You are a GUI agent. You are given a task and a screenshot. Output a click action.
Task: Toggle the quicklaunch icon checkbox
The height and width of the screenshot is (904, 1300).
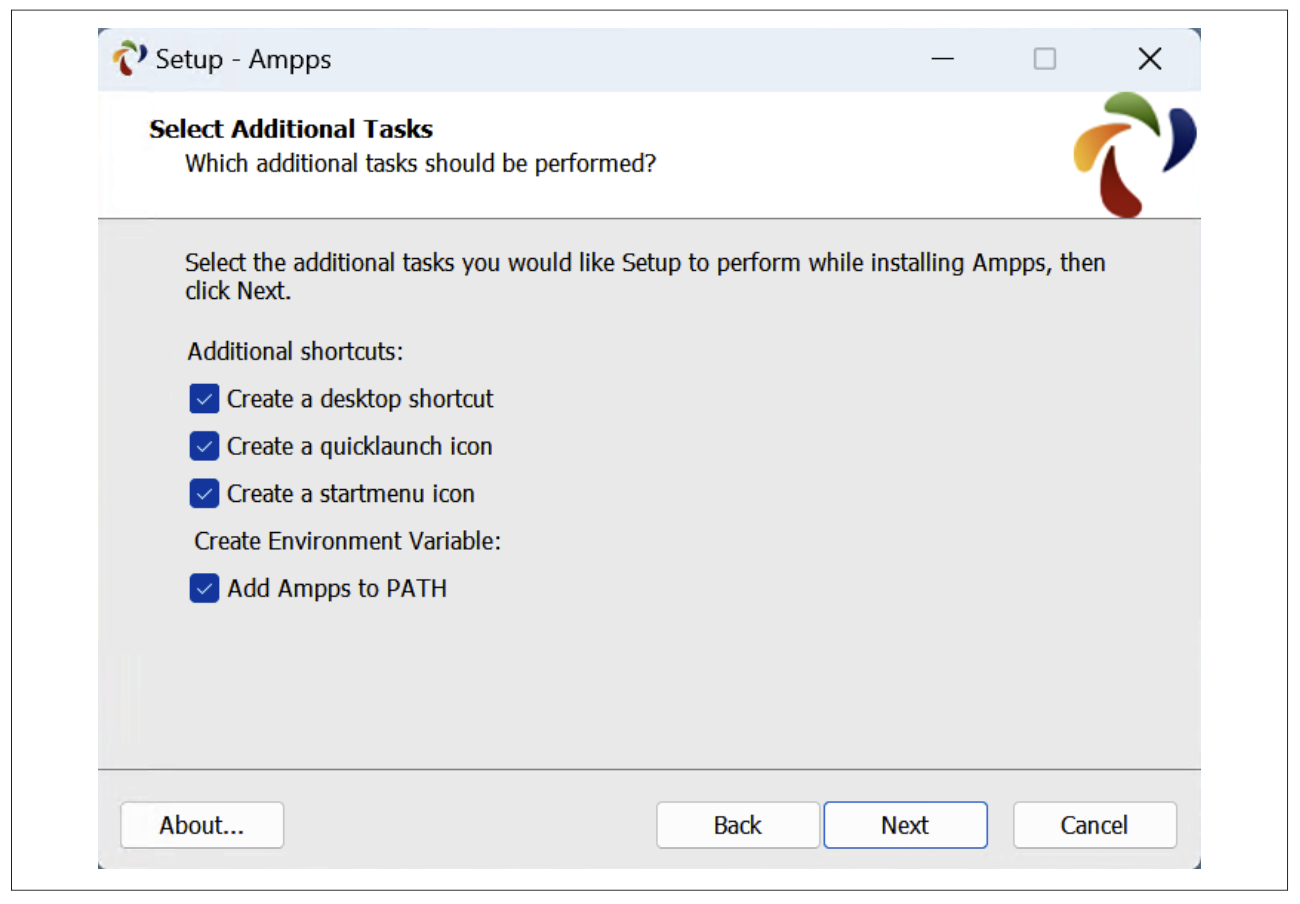pyautogui.click(x=204, y=446)
